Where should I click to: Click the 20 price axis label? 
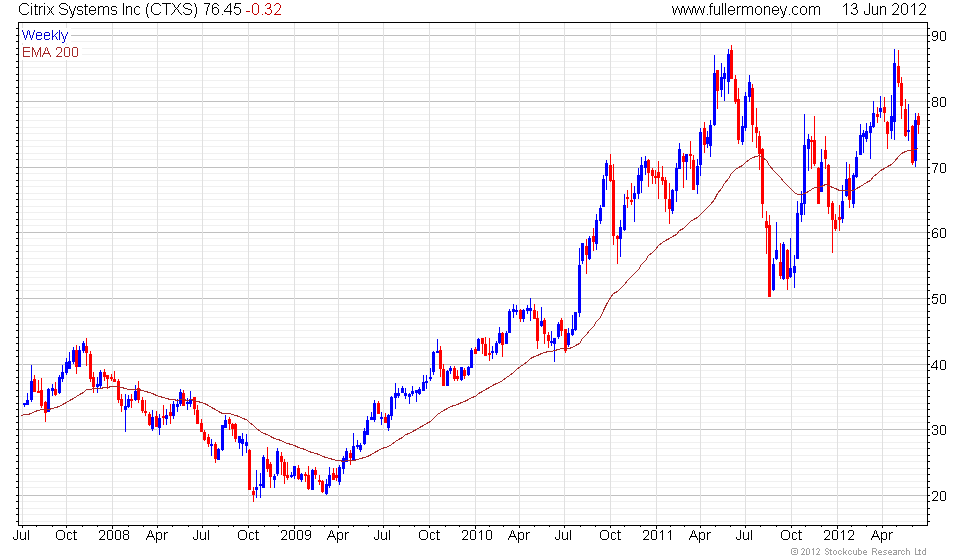pos(939,496)
